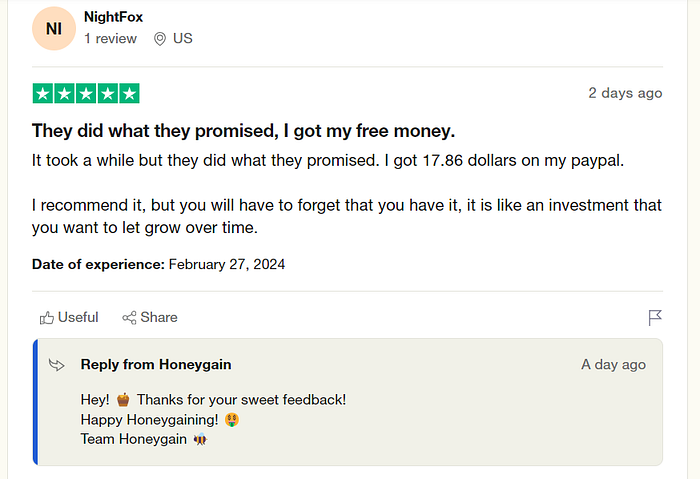Viewport: 700px width, 479px height.
Task: Click the Useful thumbs-up icon
Action: pos(46,318)
